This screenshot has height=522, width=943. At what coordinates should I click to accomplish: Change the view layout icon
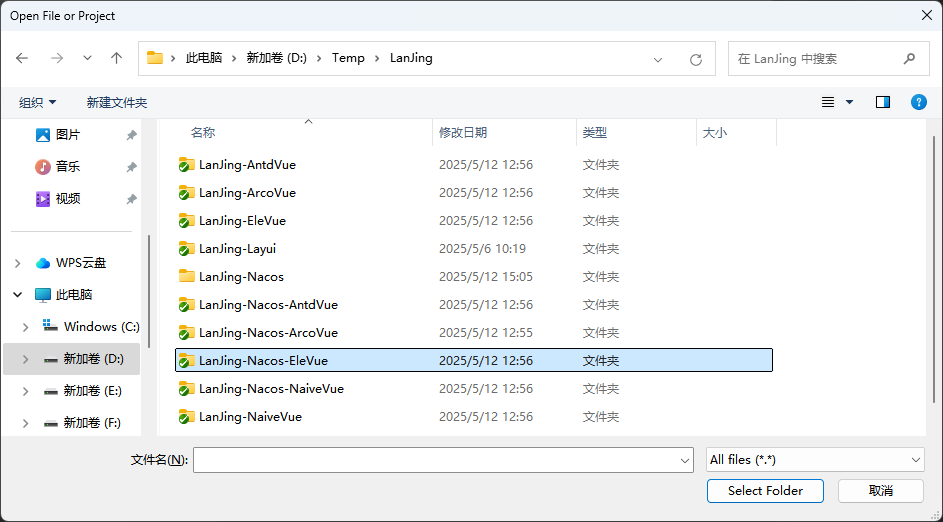click(828, 102)
